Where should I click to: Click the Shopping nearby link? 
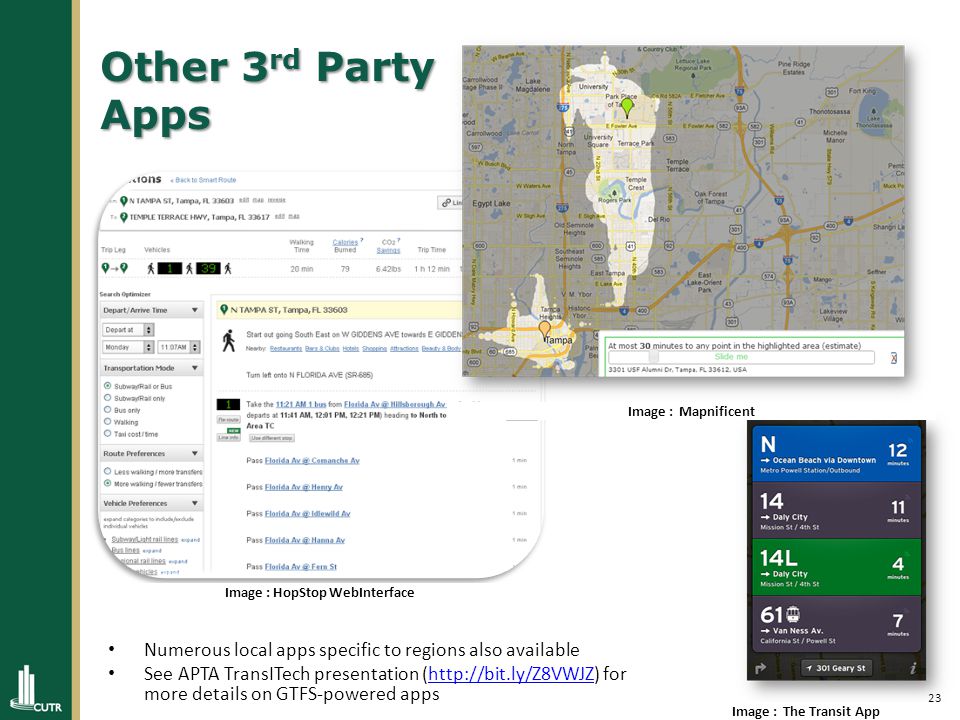pos(374,348)
